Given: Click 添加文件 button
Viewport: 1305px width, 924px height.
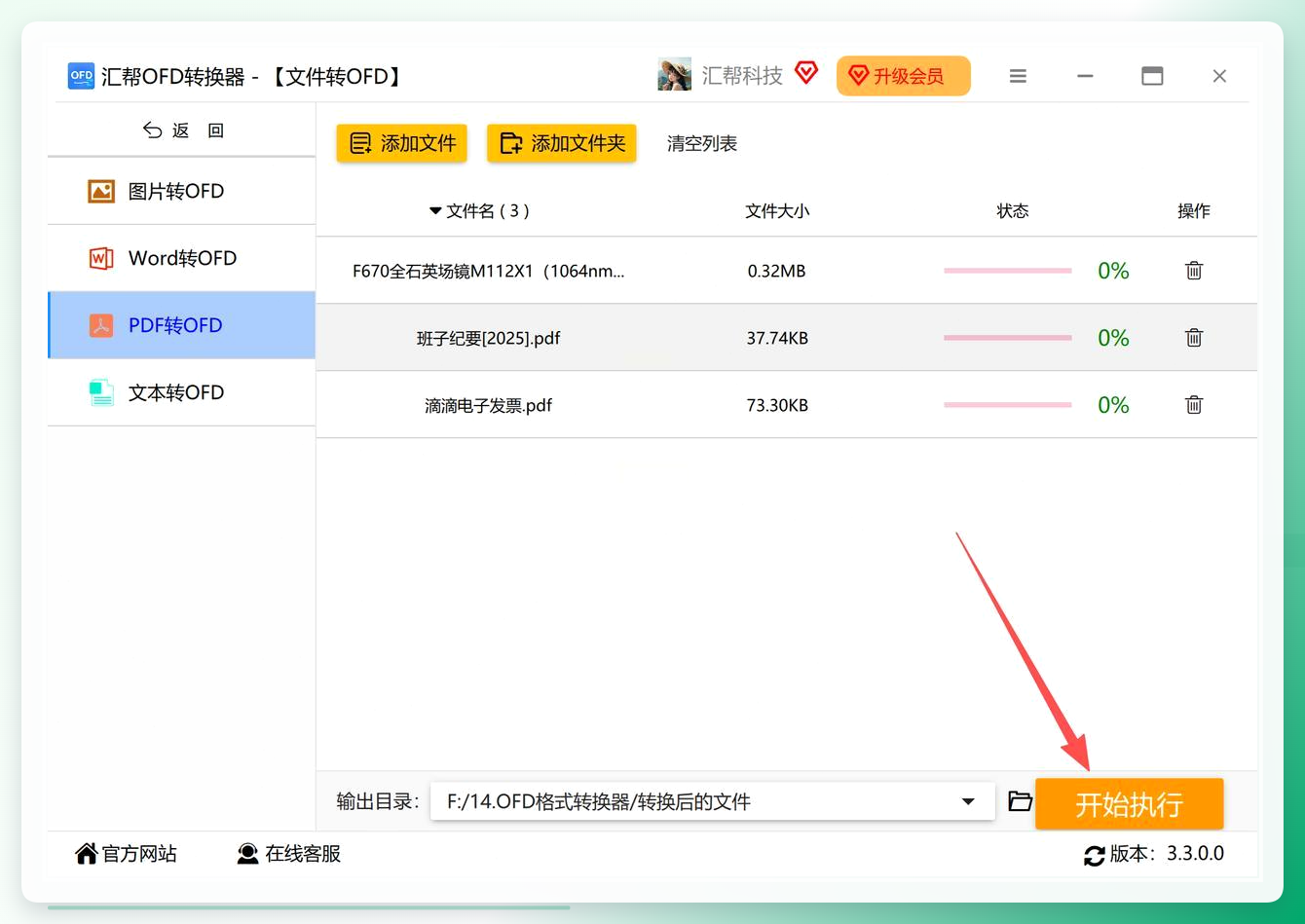Looking at the screenshot, I should (x=402, y=143).
